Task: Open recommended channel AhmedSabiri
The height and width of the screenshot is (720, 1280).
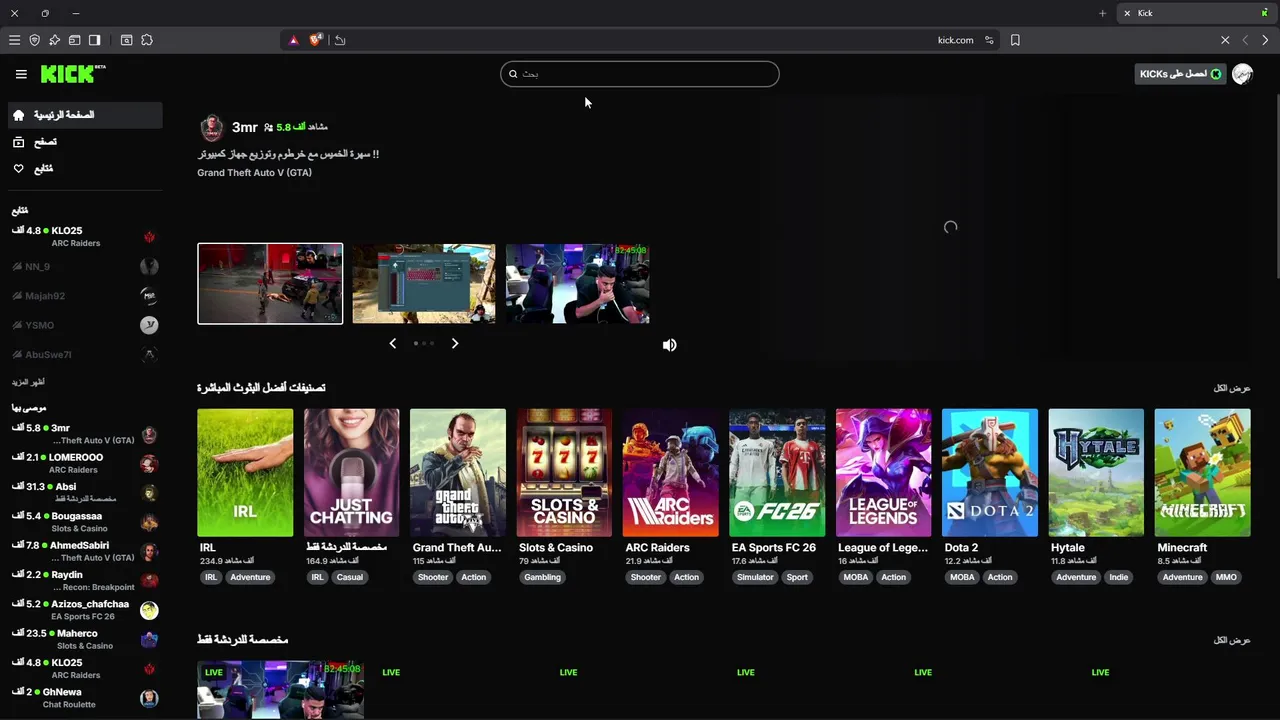Action: click(84, 551)
